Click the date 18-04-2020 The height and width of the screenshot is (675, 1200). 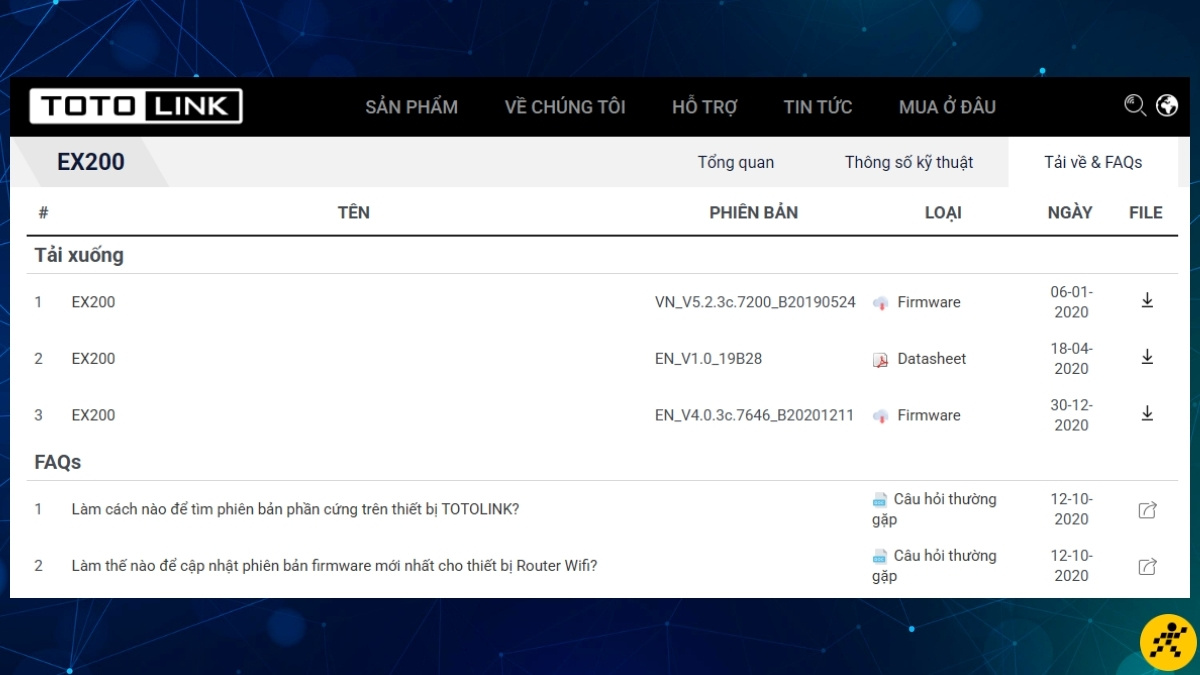tap(1071, 358)
